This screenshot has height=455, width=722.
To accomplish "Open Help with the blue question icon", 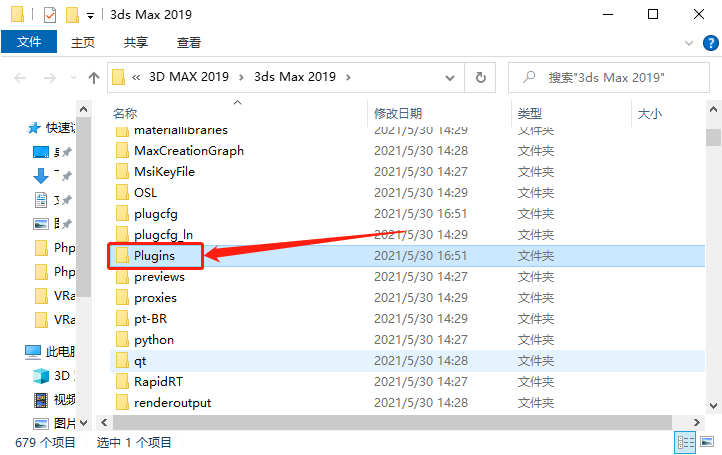I will [710, 43].
